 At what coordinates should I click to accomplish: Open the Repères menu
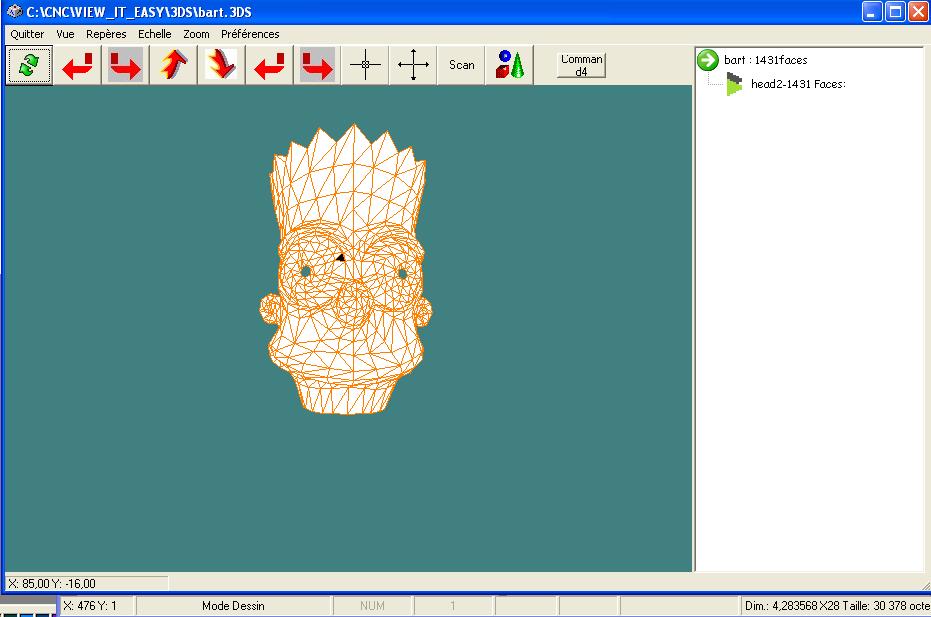(106, 34)
